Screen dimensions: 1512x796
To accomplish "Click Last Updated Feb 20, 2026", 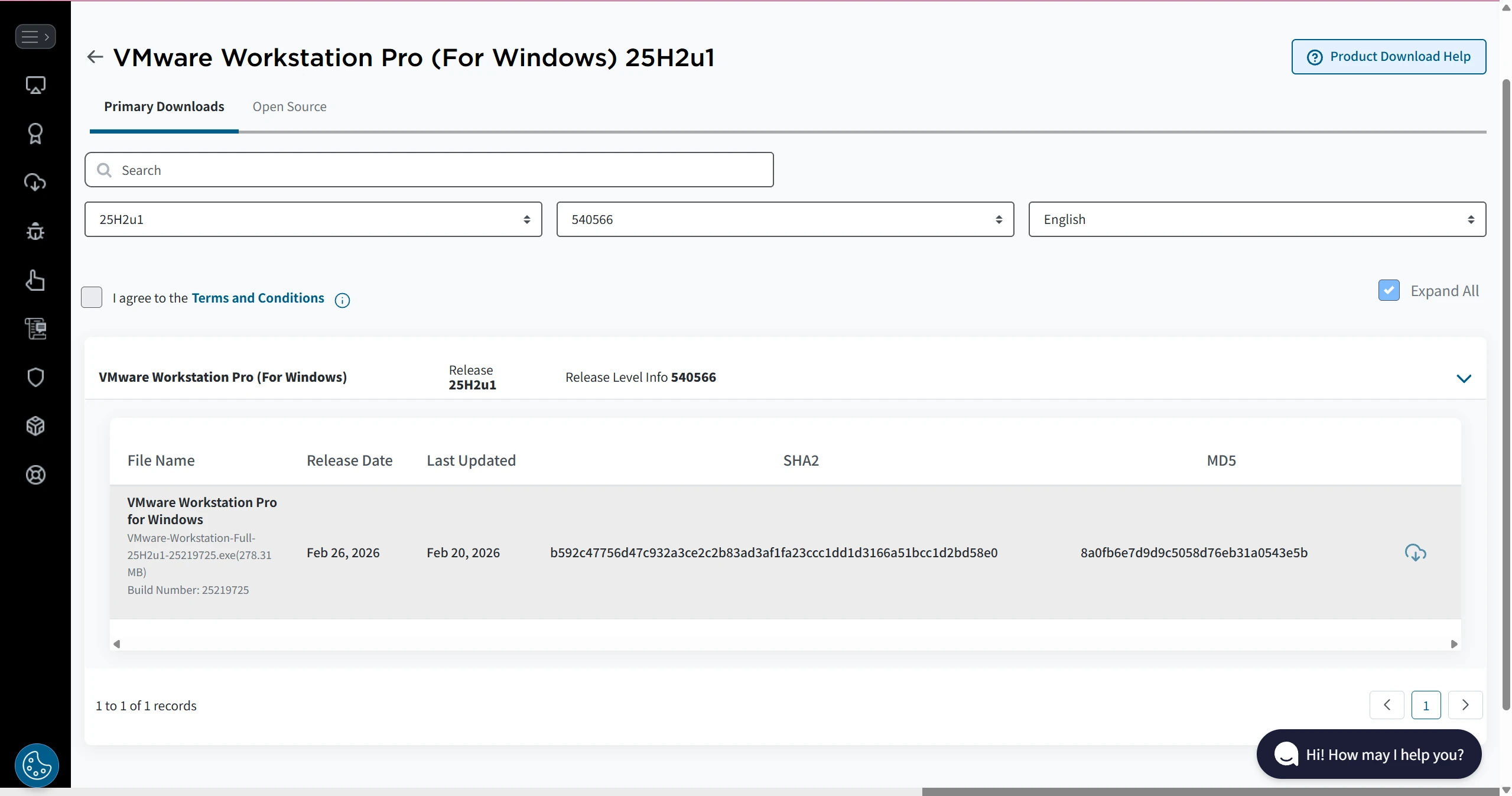I will tap(463, 553).
